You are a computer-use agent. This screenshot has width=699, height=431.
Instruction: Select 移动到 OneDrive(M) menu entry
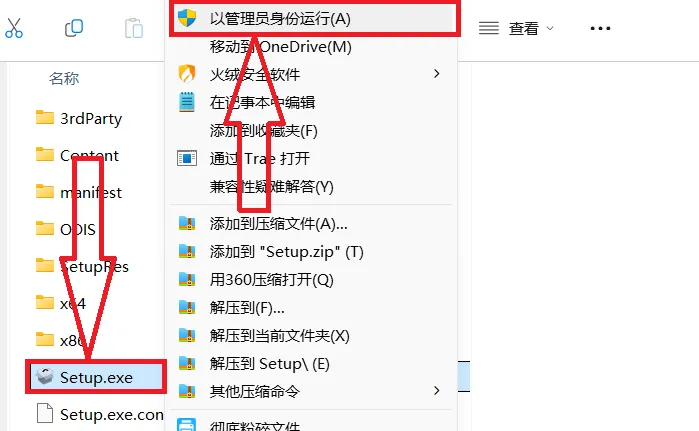click(281, 46)
